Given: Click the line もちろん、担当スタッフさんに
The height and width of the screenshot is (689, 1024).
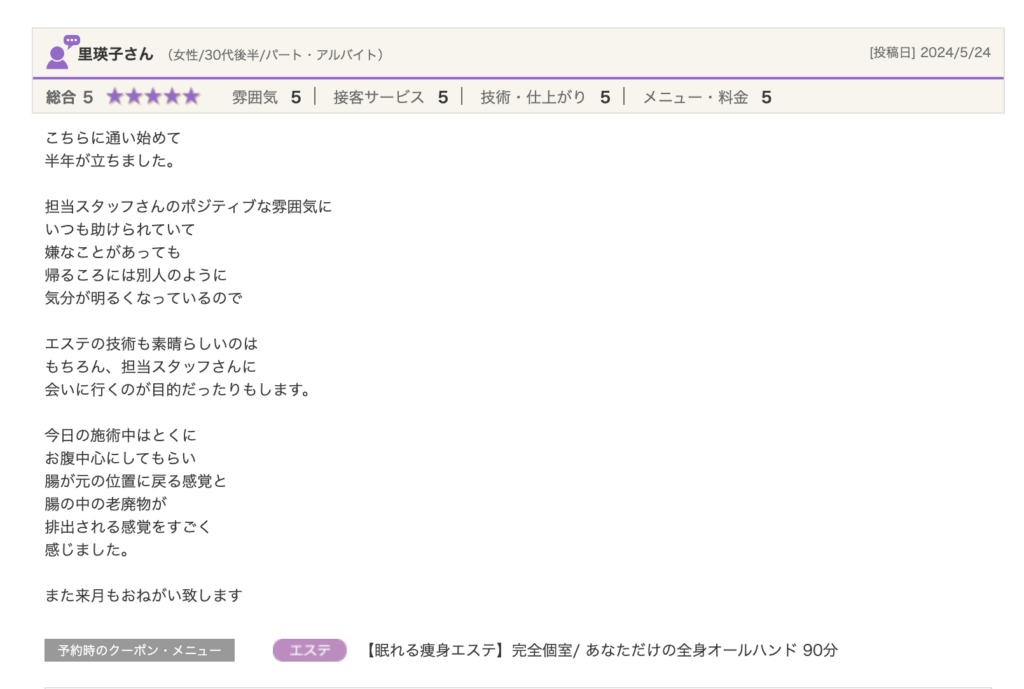Looking at the screenshot, I should (151, 366).
